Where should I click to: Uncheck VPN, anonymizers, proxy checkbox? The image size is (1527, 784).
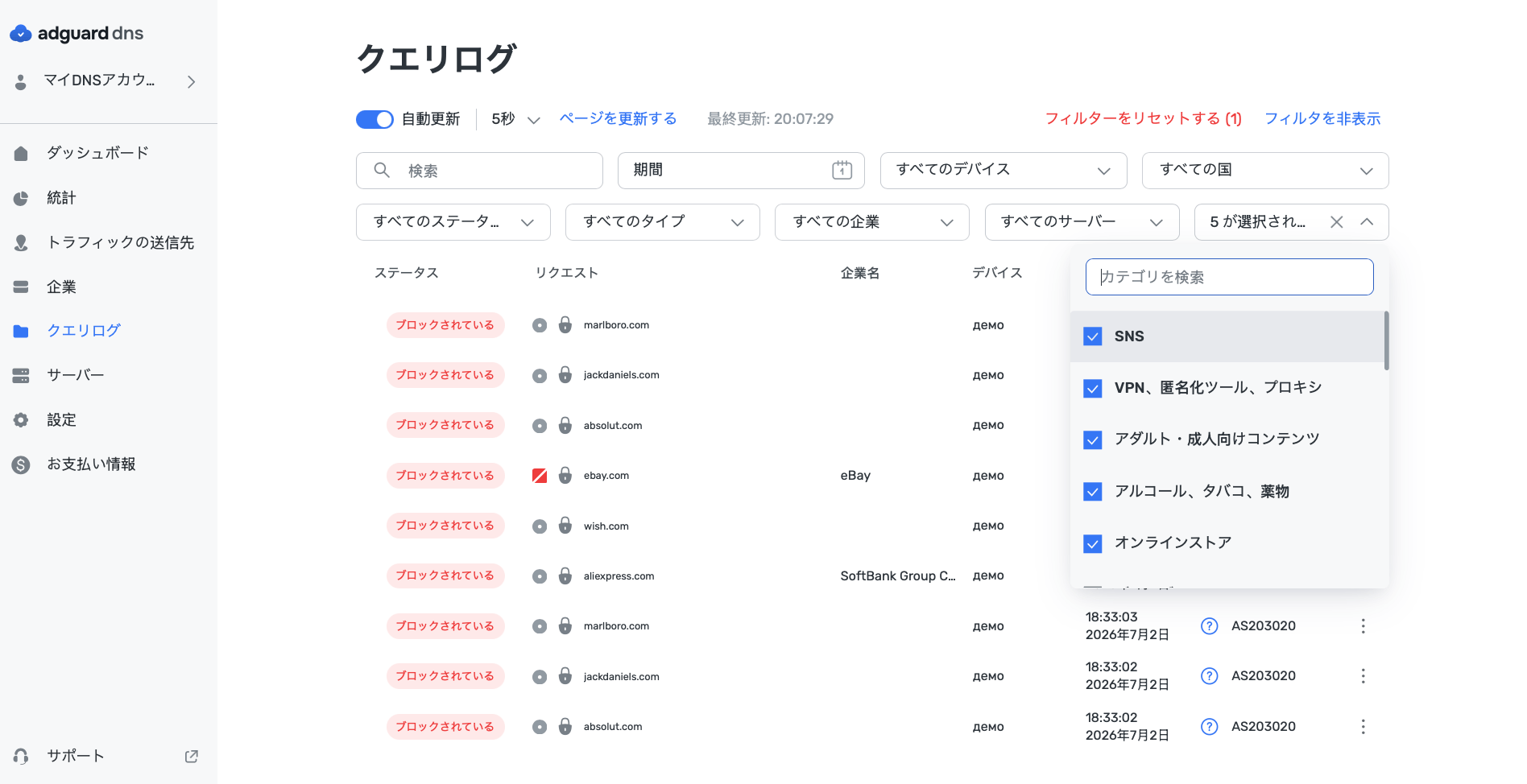[x=1093, y=389]
